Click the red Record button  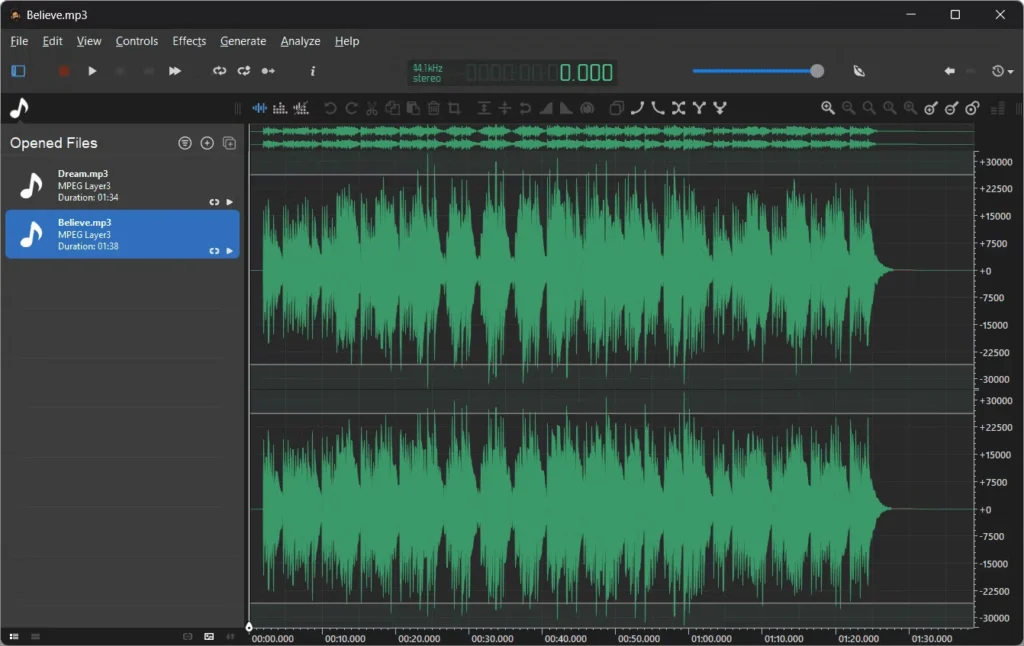pos(64,71)
